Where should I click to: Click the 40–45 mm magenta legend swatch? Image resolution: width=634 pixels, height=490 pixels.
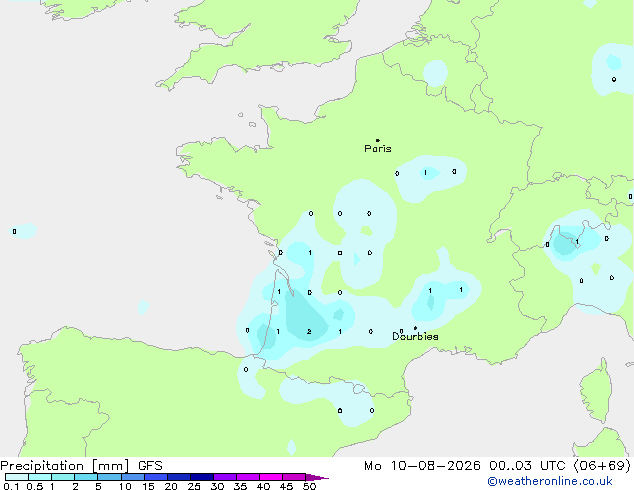271,477
